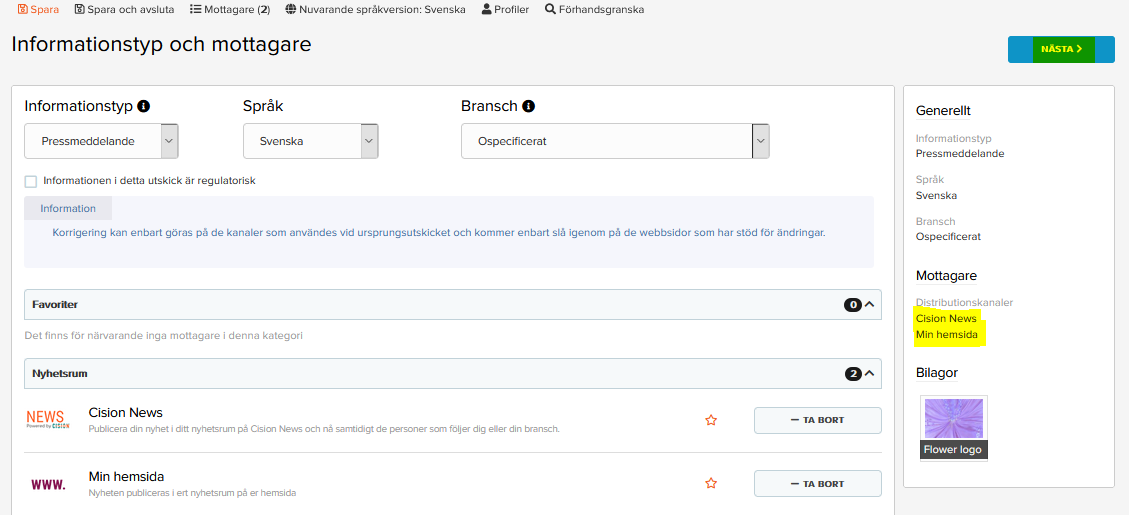Click Förhandsgranska preview in toolbar
This screenshot has height=515, width=1129.
tap(595, 10)
